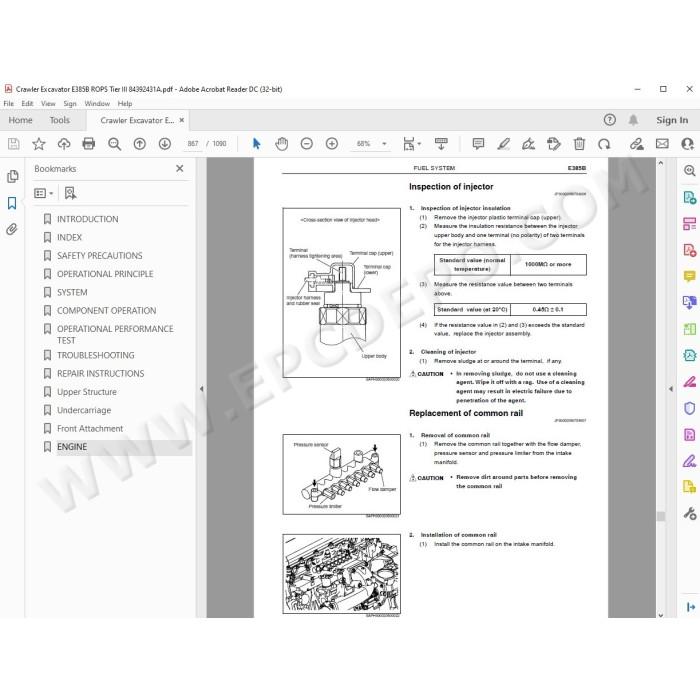Open the find text magnifier icon
The width and height of the screenshot is (700, 700).
(x=114, y=144)
